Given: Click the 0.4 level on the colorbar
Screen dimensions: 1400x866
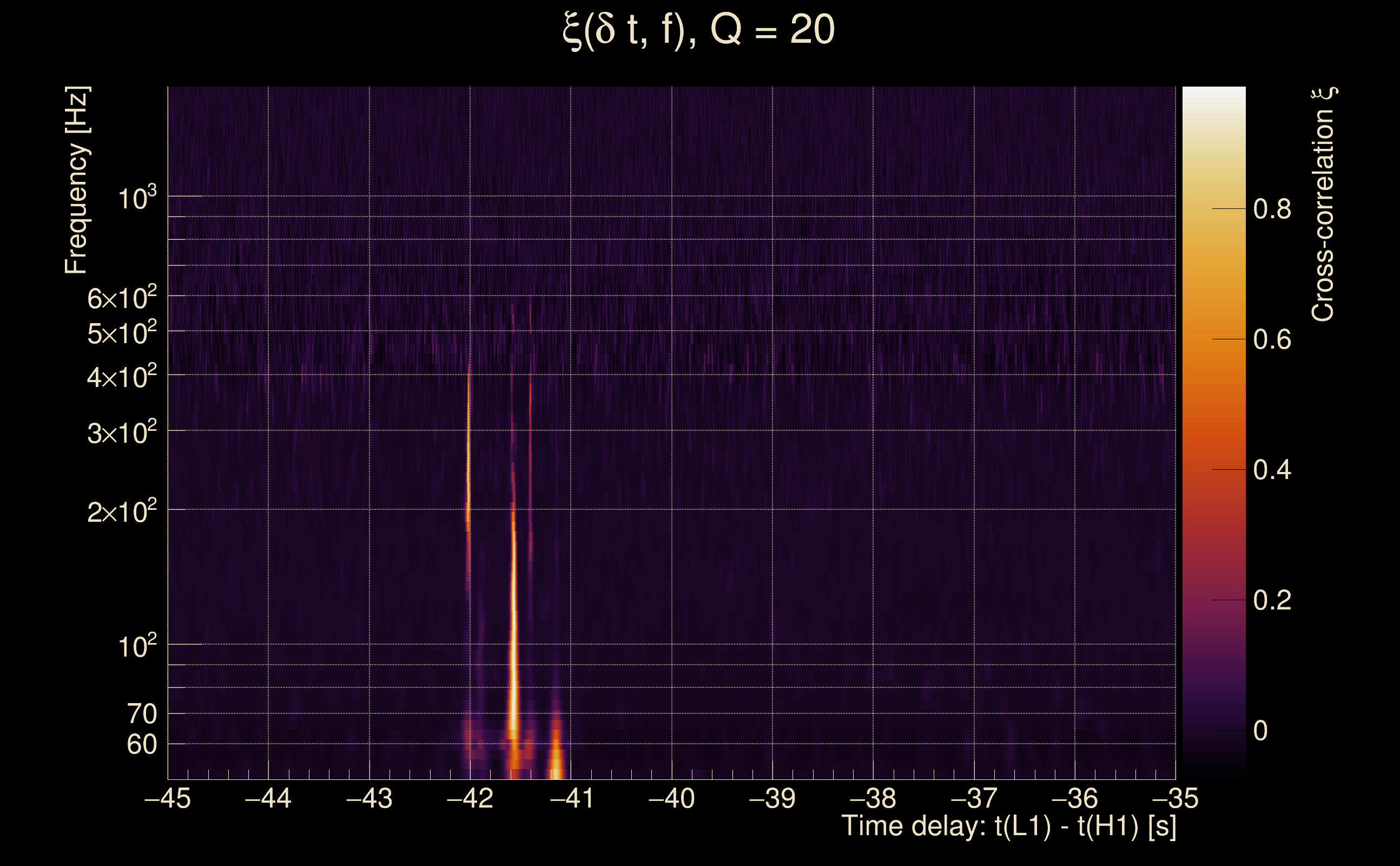Looking at the screenshot, I should [x=1272, y=470].
